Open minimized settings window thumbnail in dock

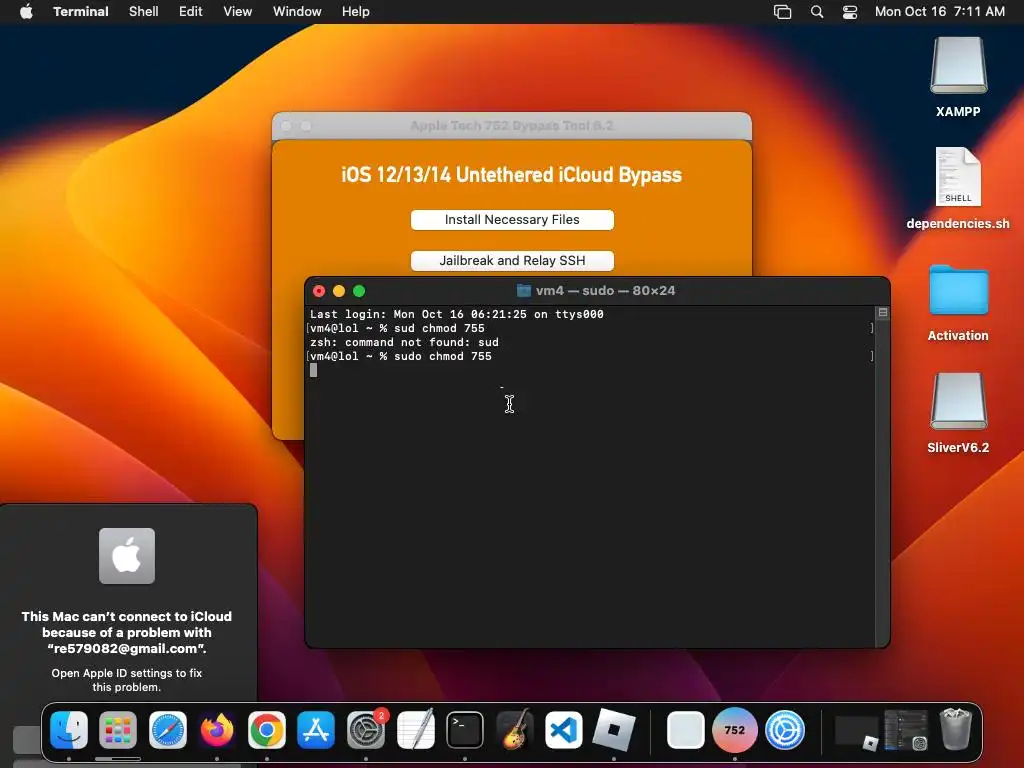pyautogui.click(x=906, y=730)
